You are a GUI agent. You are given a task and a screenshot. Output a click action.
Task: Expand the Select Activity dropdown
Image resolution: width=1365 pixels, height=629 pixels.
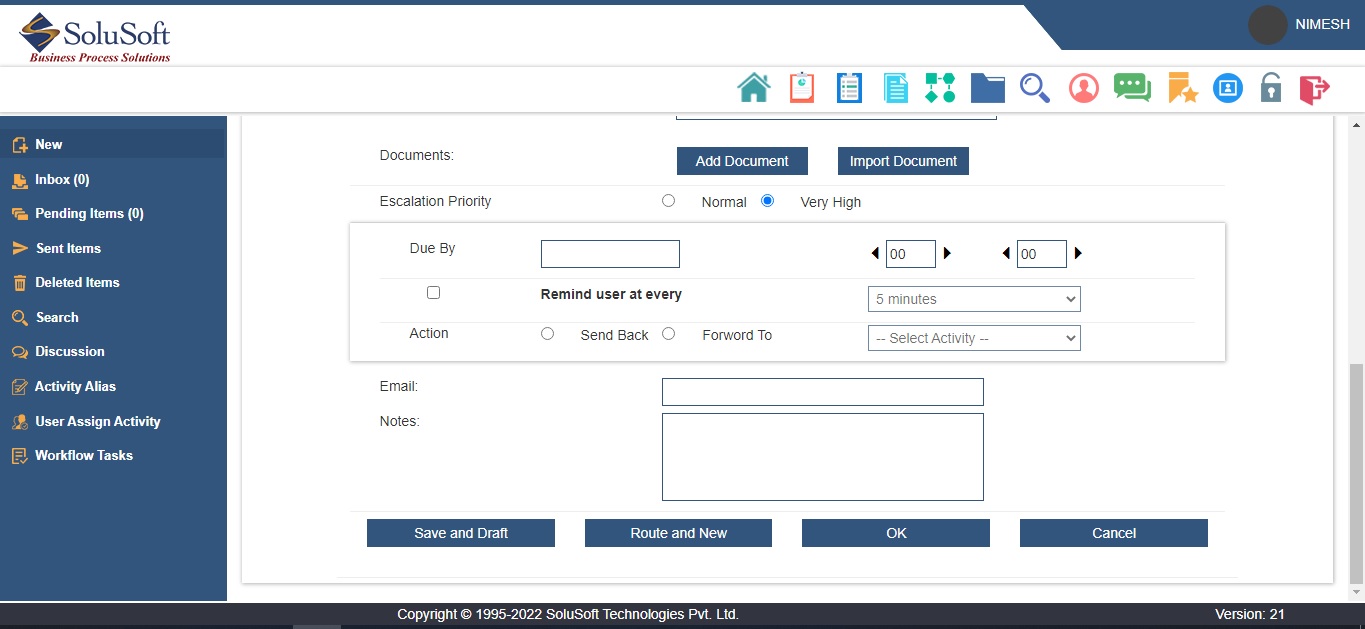click(974, 338)
